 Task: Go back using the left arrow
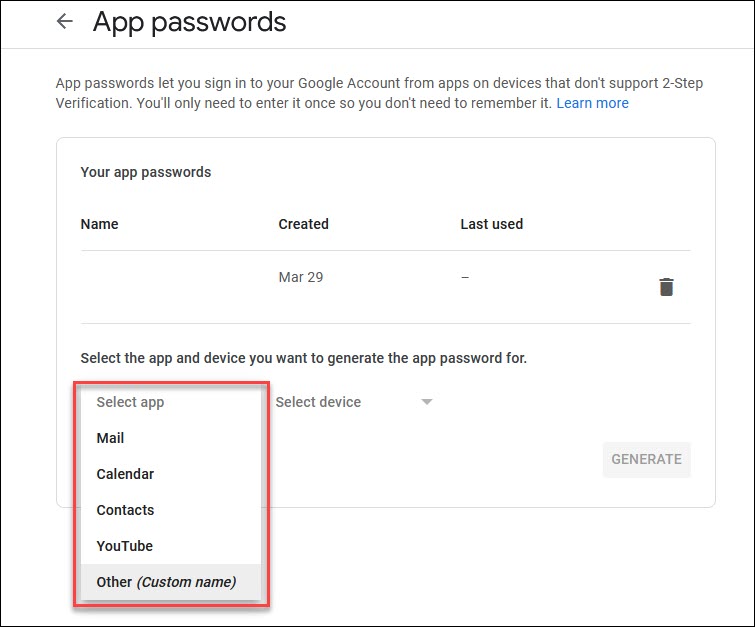pyautogui.click(x=65, y=21)
